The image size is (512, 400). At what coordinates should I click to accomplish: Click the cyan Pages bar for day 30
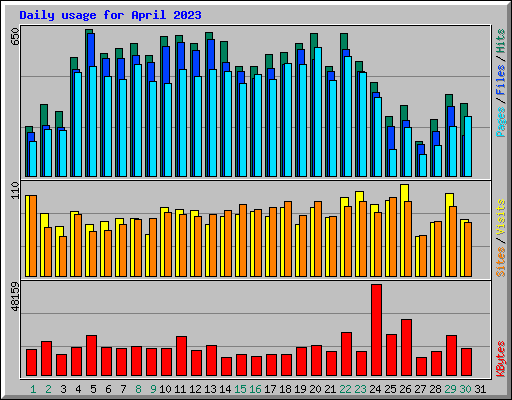(x=468, y=146)
